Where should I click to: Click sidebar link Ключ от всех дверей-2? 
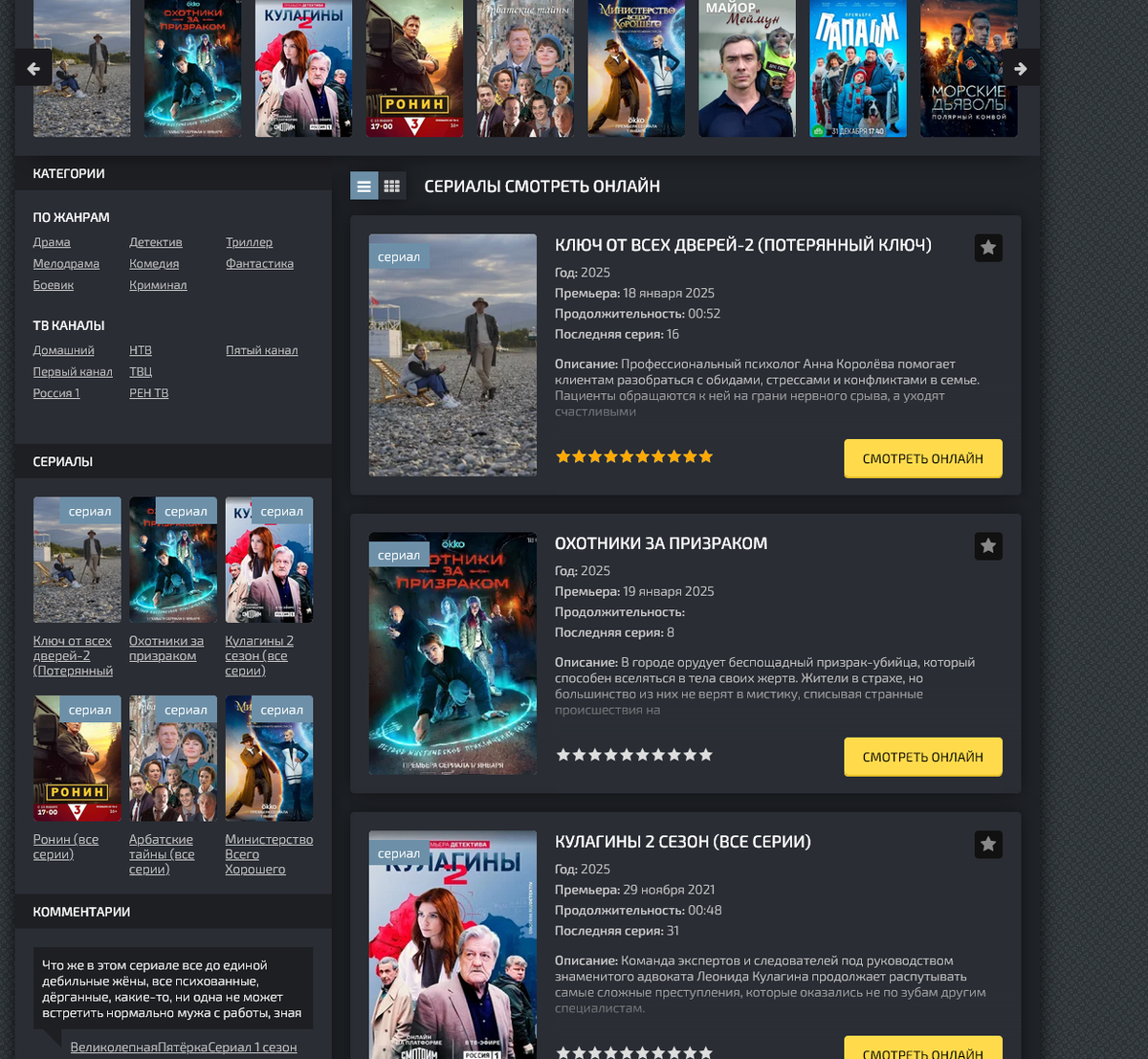73,656
